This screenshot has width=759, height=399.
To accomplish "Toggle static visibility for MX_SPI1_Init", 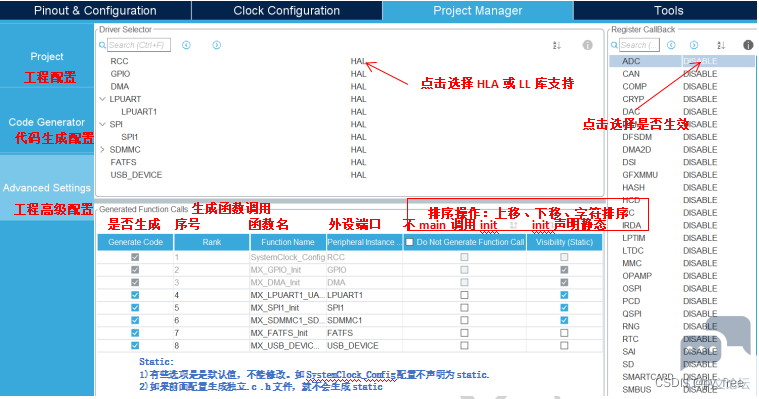I will pyautogui.click(x=564, y=307).
